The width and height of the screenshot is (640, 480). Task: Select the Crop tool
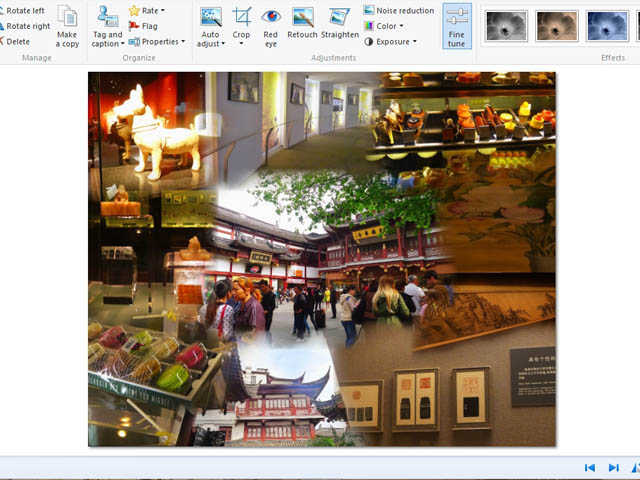coord(241,21)
